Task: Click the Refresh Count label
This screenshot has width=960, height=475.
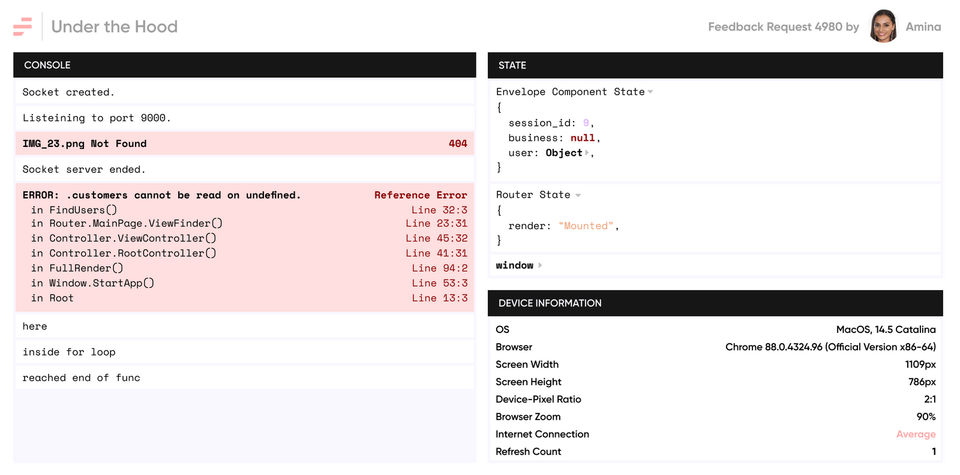Action: (528, 452)
